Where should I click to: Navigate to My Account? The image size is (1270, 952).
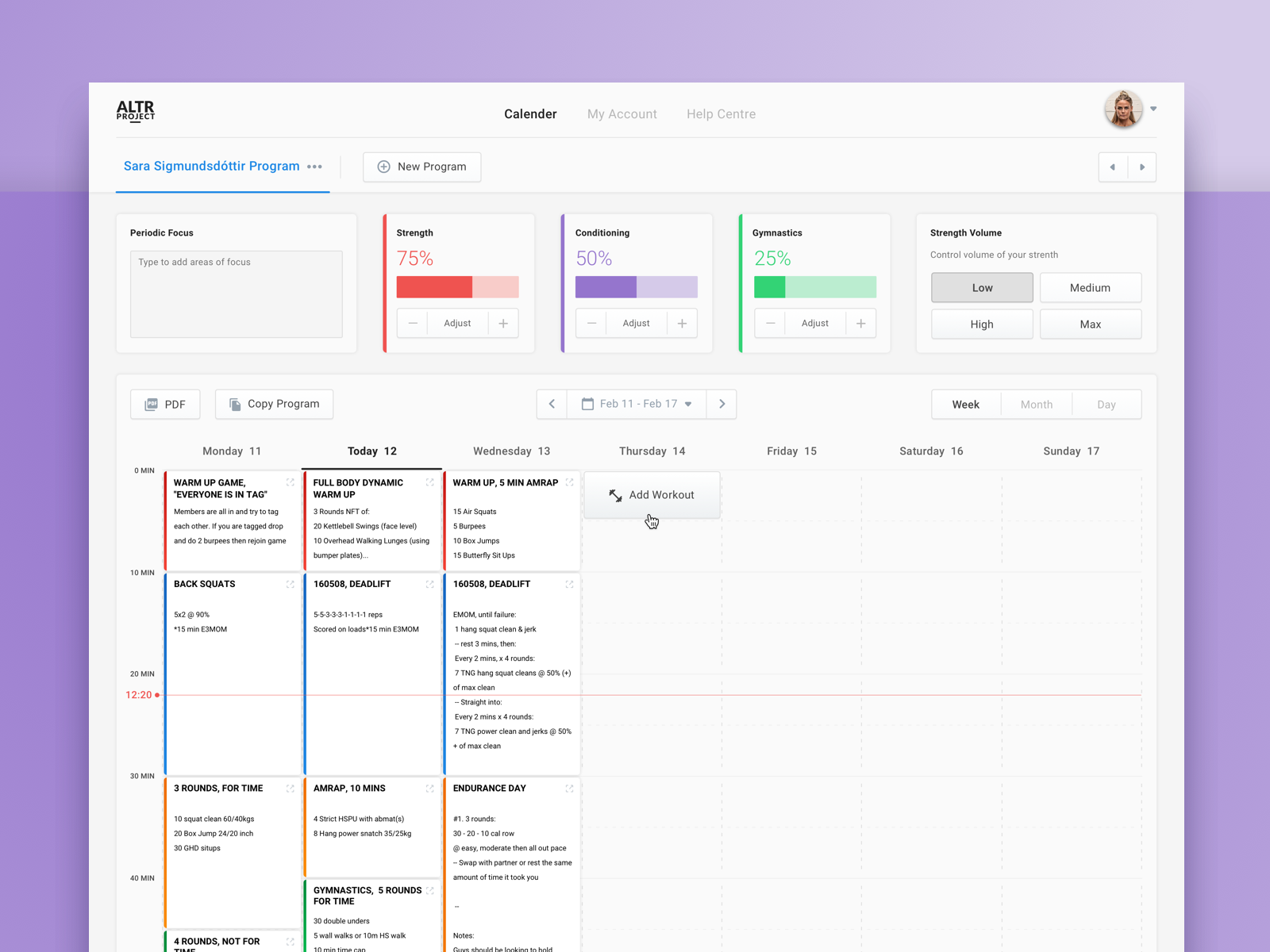click(x=622, y=113)
